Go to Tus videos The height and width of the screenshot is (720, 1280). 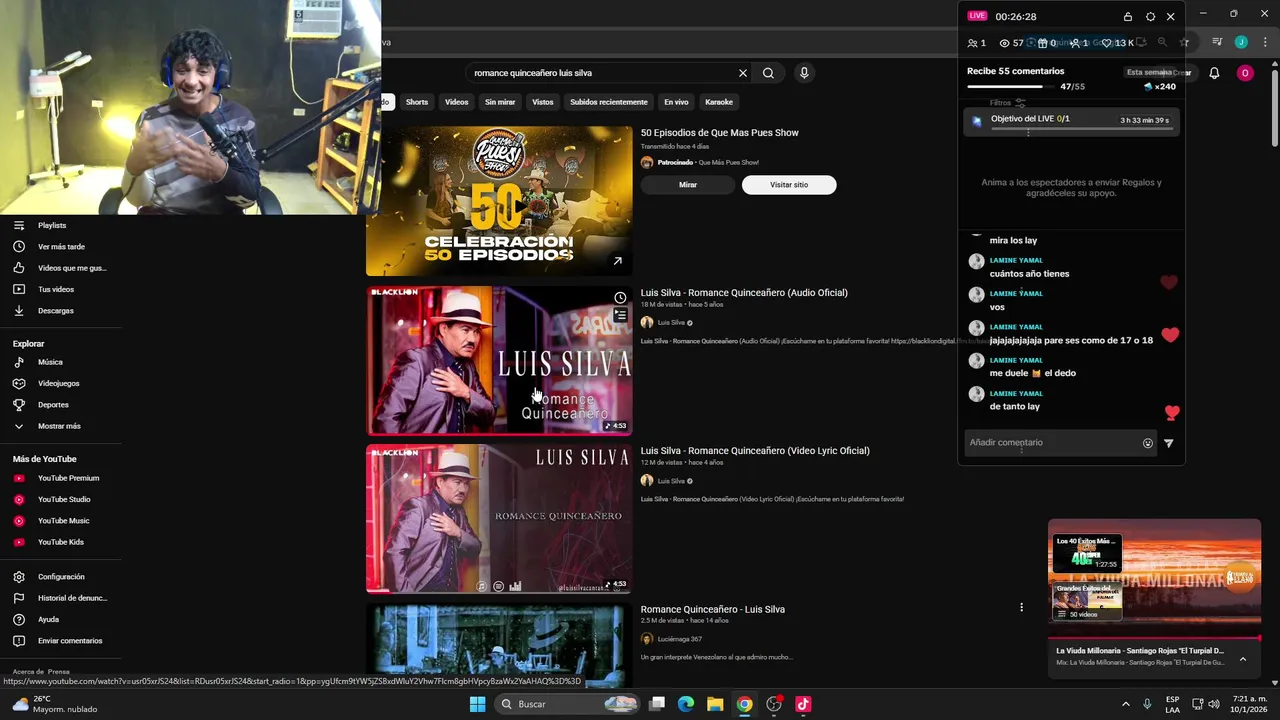click(56, 290)
